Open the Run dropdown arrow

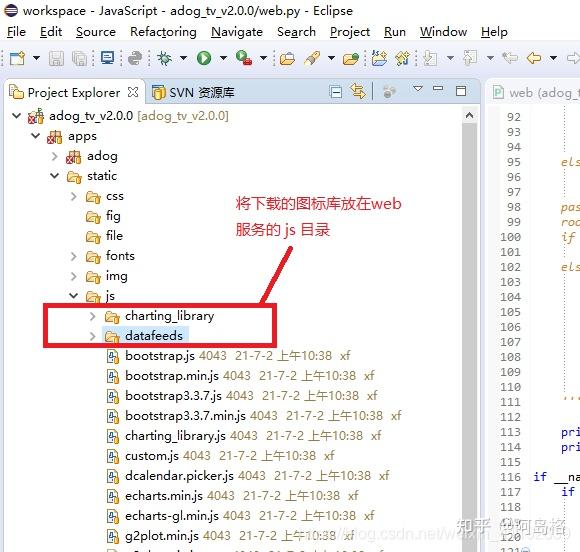pos(223,58)
